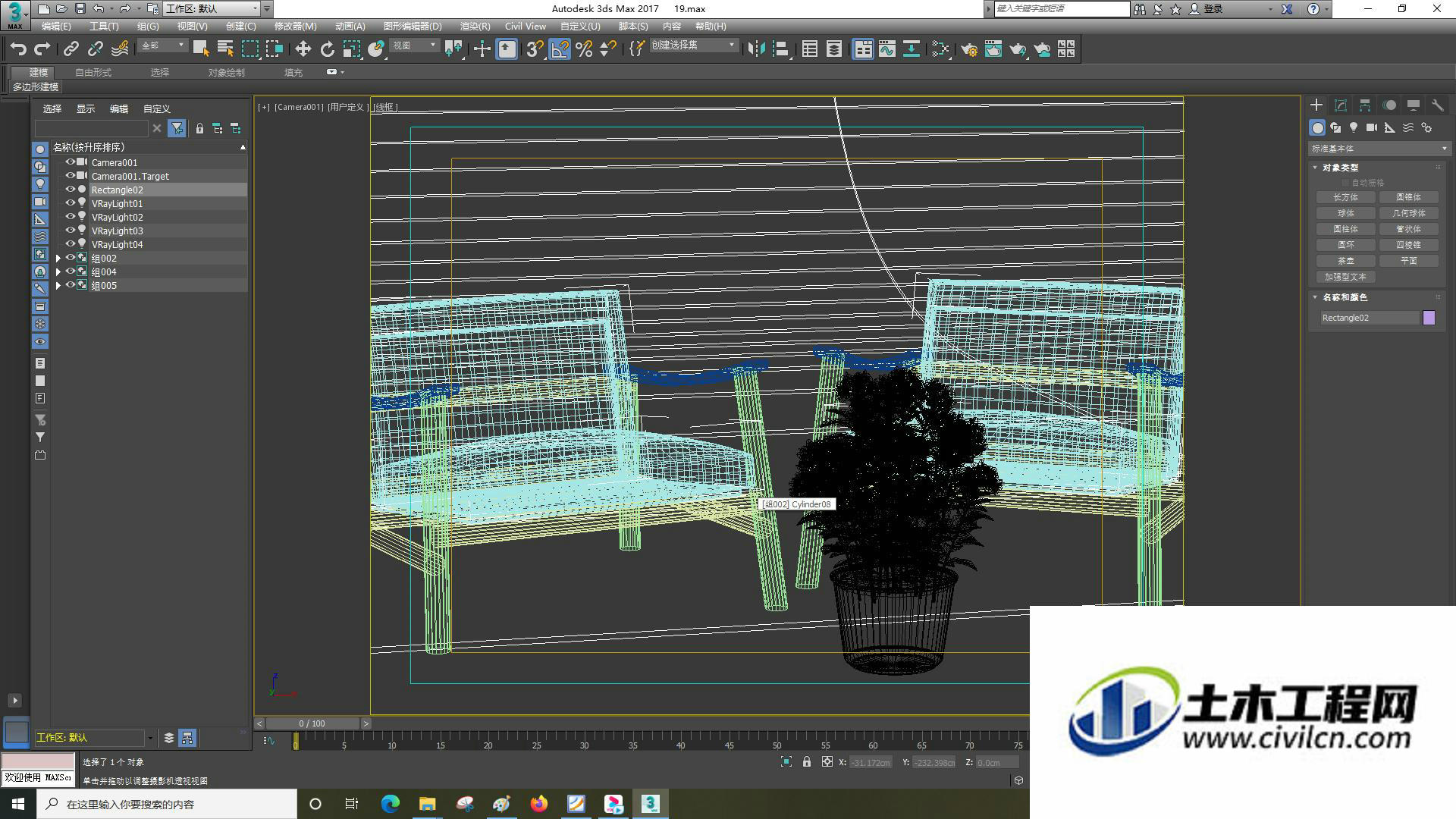Click the Undo arrow in main toolbar
This screenshot has width=1456, height=819.
(x=18, y=49)
